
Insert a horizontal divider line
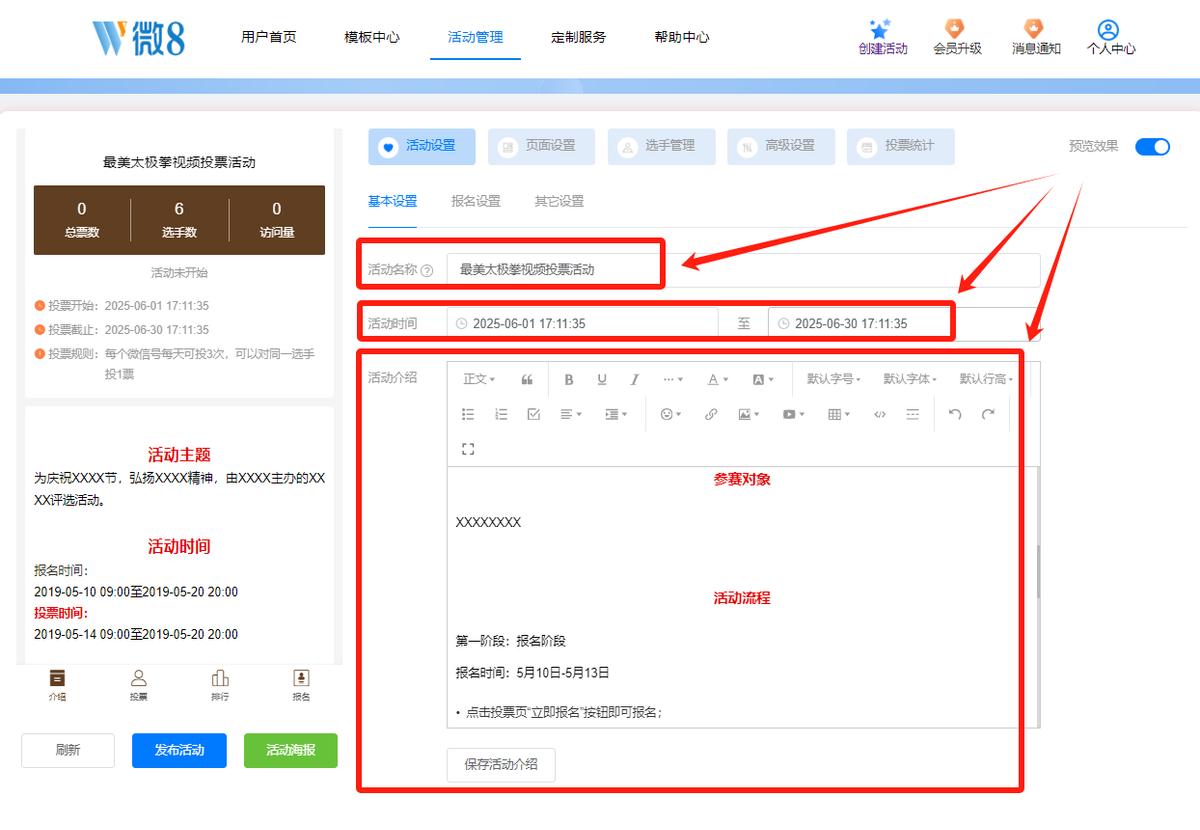pyautogui.click(x=912, y=414)
